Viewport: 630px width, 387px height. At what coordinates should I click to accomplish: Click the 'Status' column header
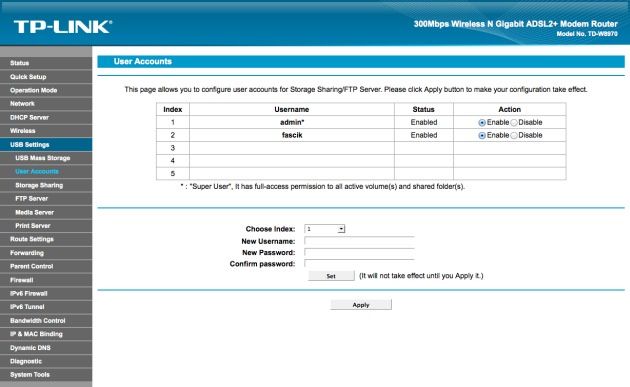(x=423, y=109)
